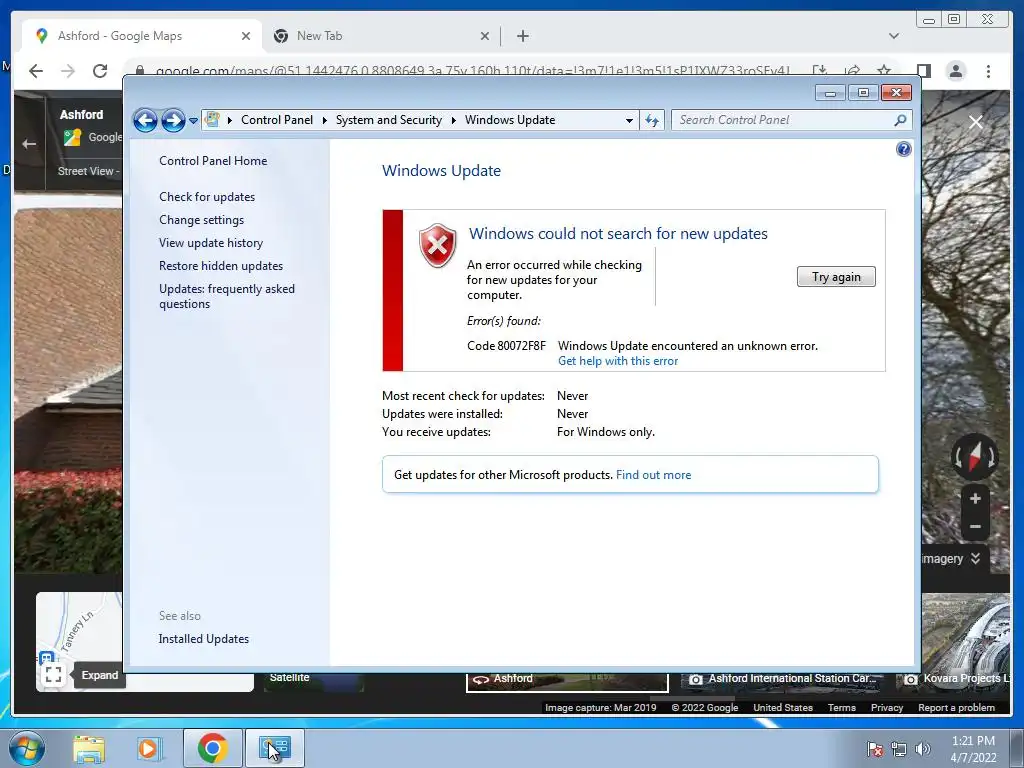Close Street View with the X

pos(976,122)
